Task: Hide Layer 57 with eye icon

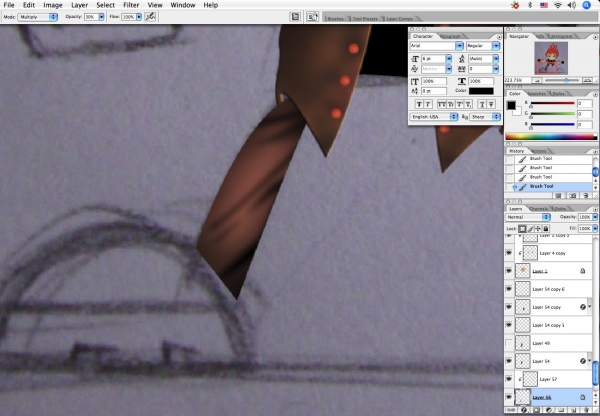Action: [509, 378]
